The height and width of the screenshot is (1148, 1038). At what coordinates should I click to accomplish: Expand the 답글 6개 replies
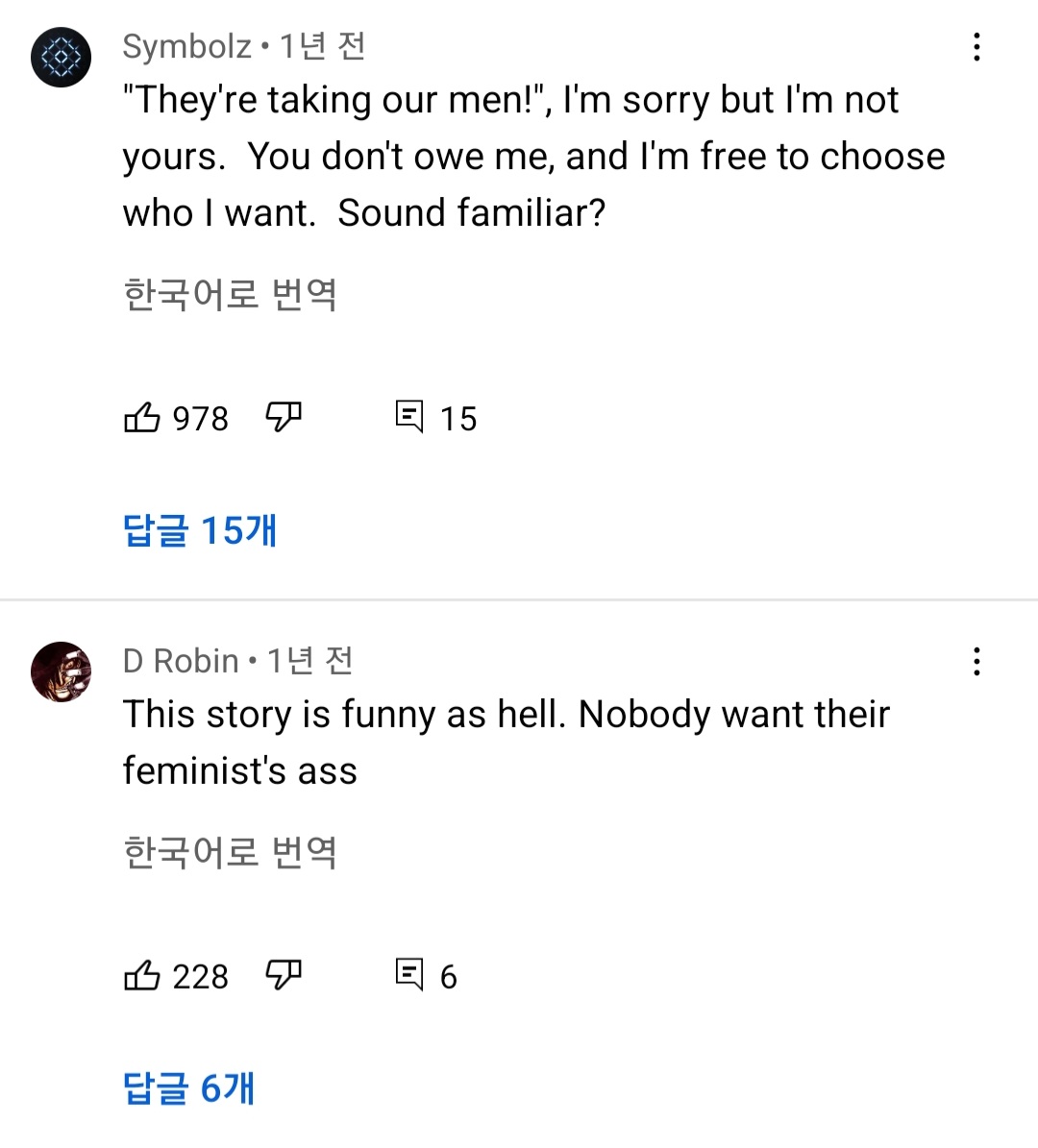point(189,1088)
